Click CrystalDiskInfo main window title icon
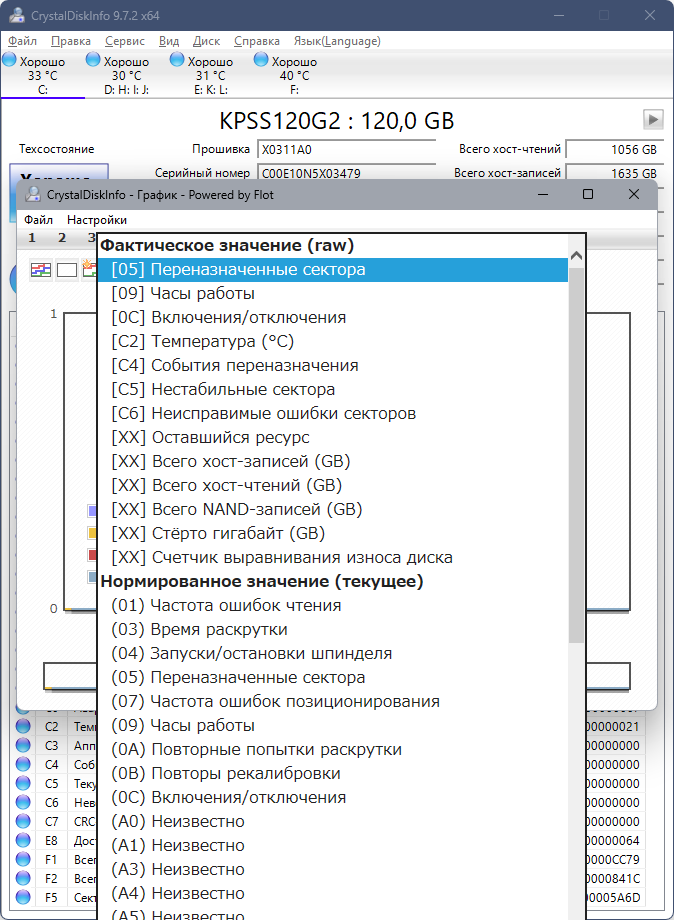The height and width of the screenshot is (920, 674). pyautogui.click(x=17, y=15)
